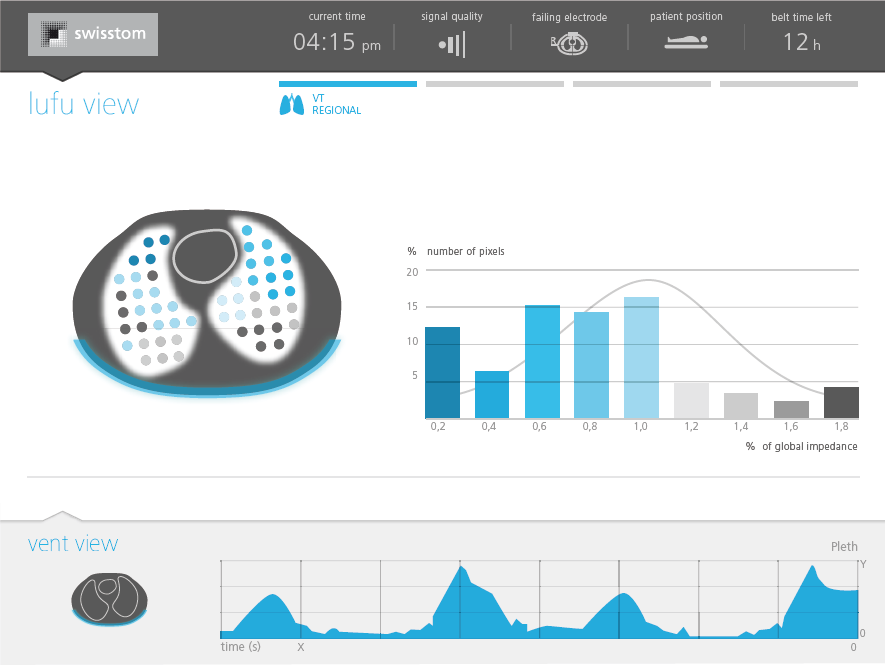Click the swisstom logo

tap(93, 34)
